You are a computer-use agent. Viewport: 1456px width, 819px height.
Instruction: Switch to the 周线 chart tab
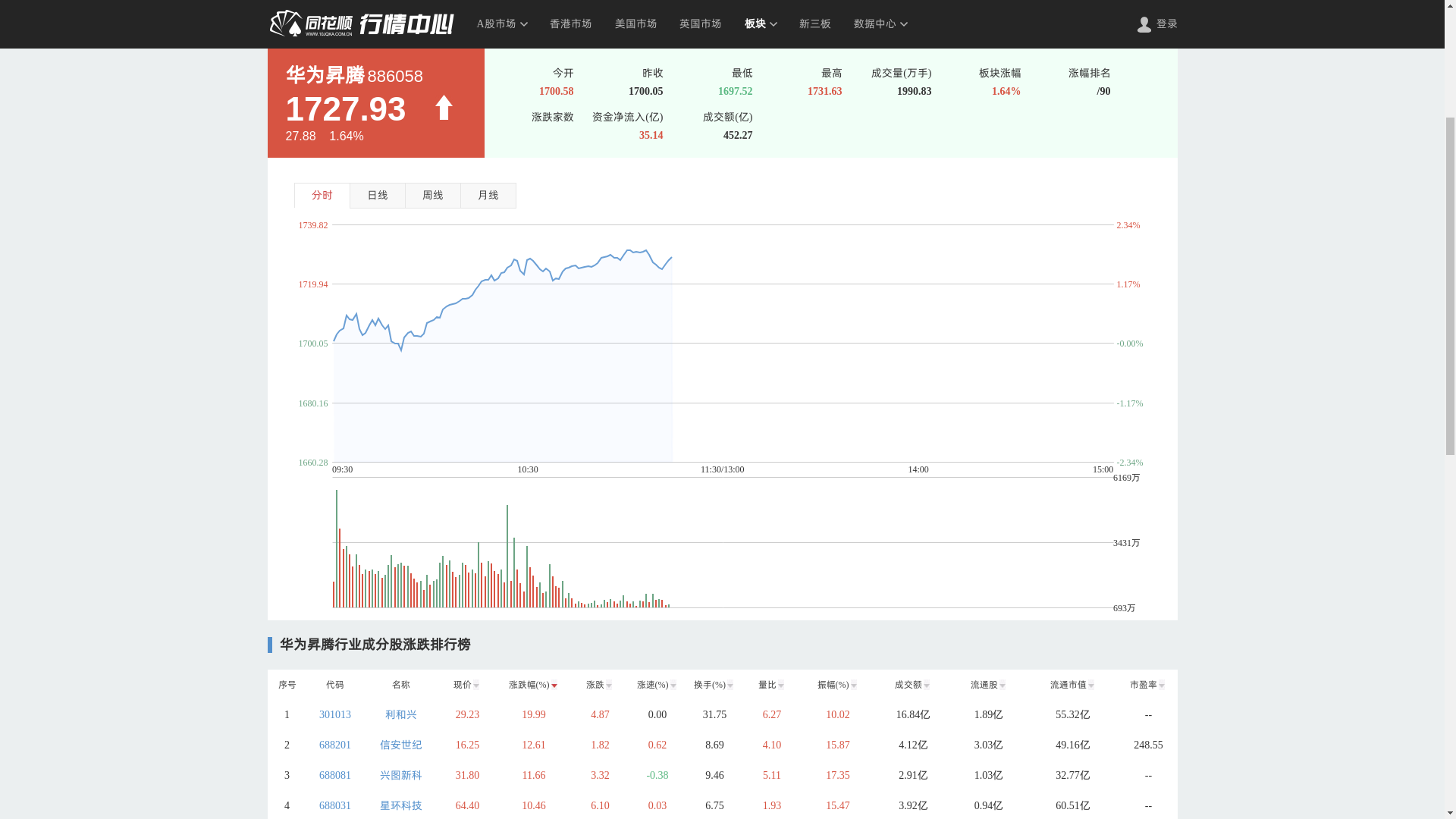(x=432, y=196)
